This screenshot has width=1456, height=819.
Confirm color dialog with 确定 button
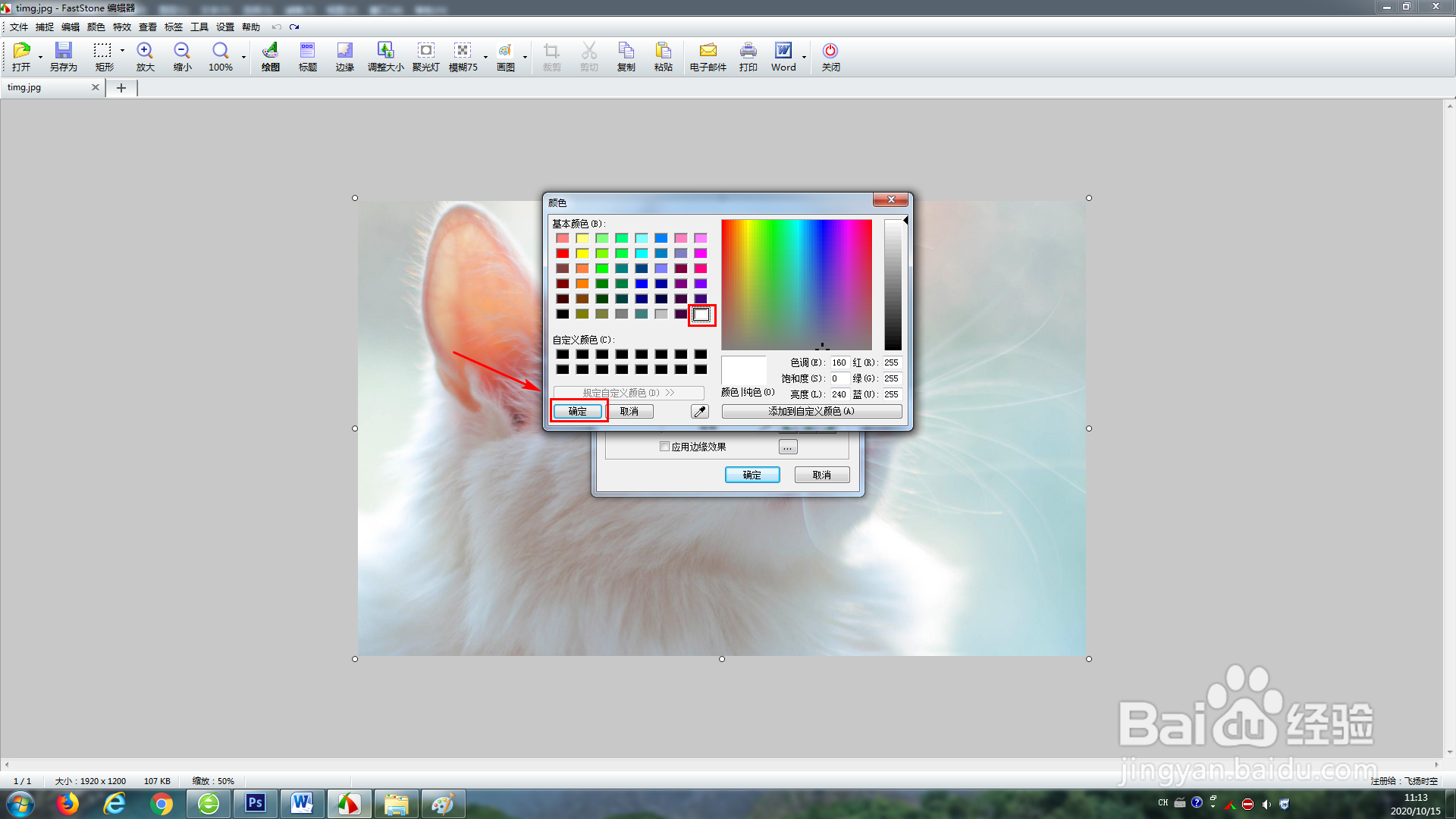578,412
